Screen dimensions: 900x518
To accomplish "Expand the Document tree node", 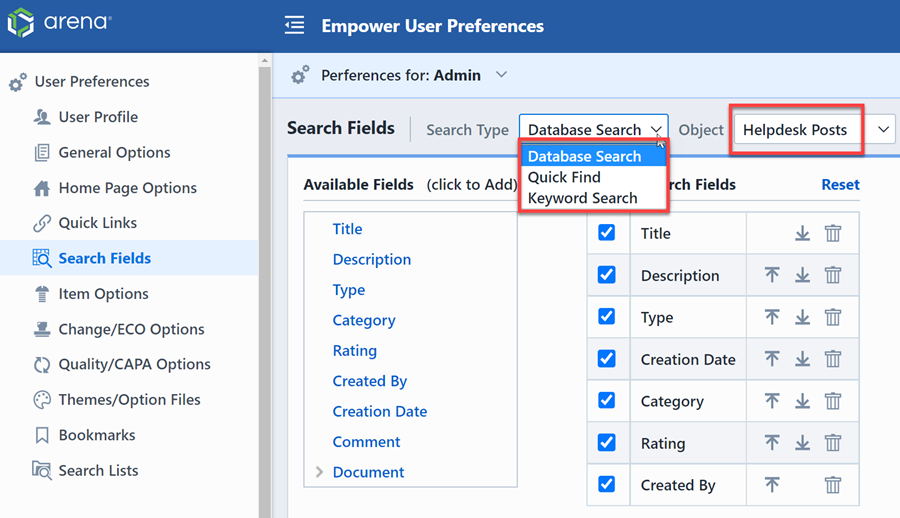I will [x=320, y=472].
